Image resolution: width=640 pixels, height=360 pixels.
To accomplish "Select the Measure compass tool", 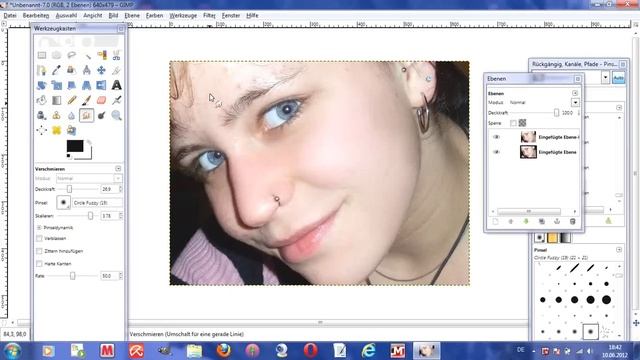I will (87, 70).
